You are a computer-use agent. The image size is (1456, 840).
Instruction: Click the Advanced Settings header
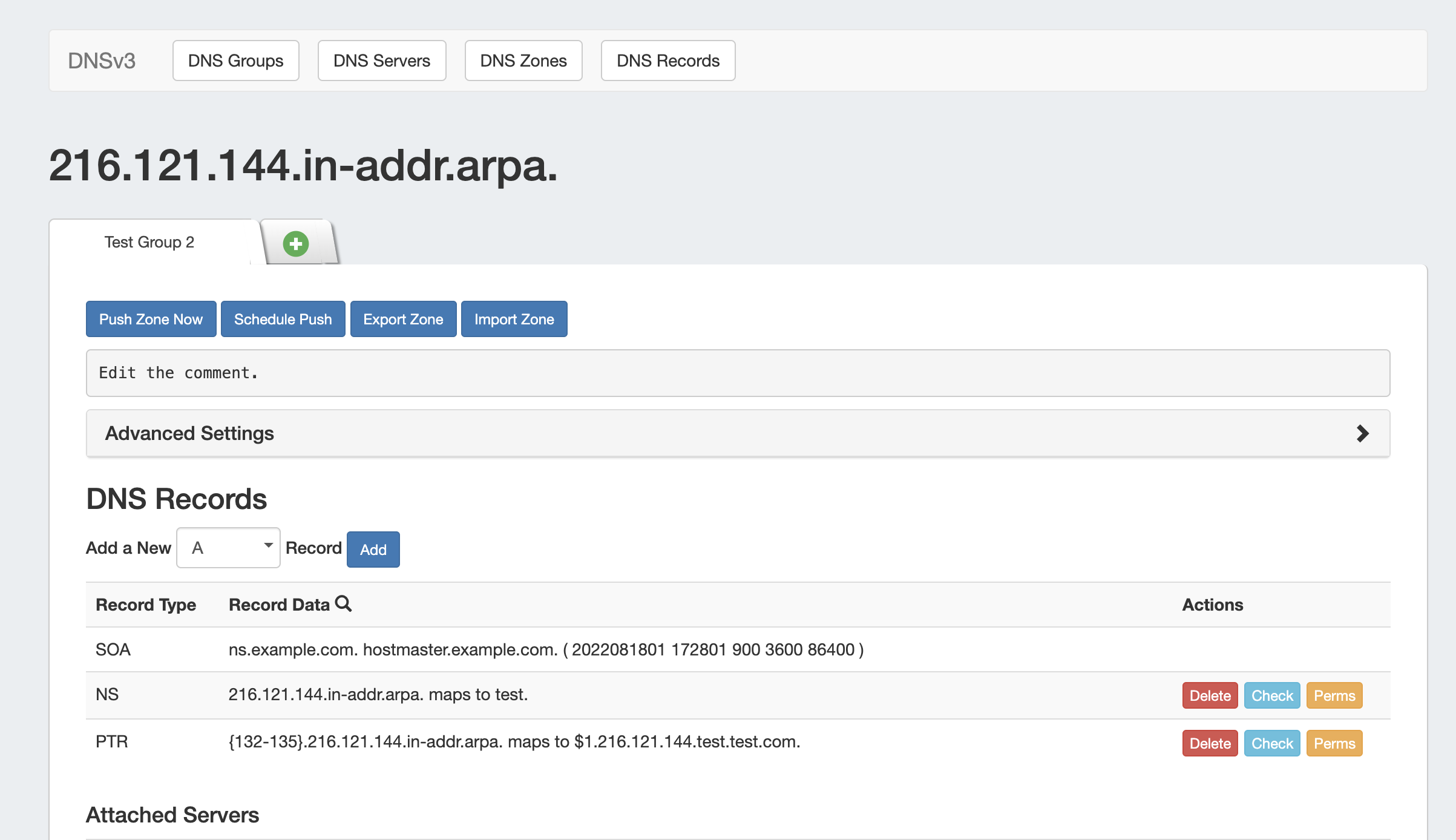pos(189,433)
